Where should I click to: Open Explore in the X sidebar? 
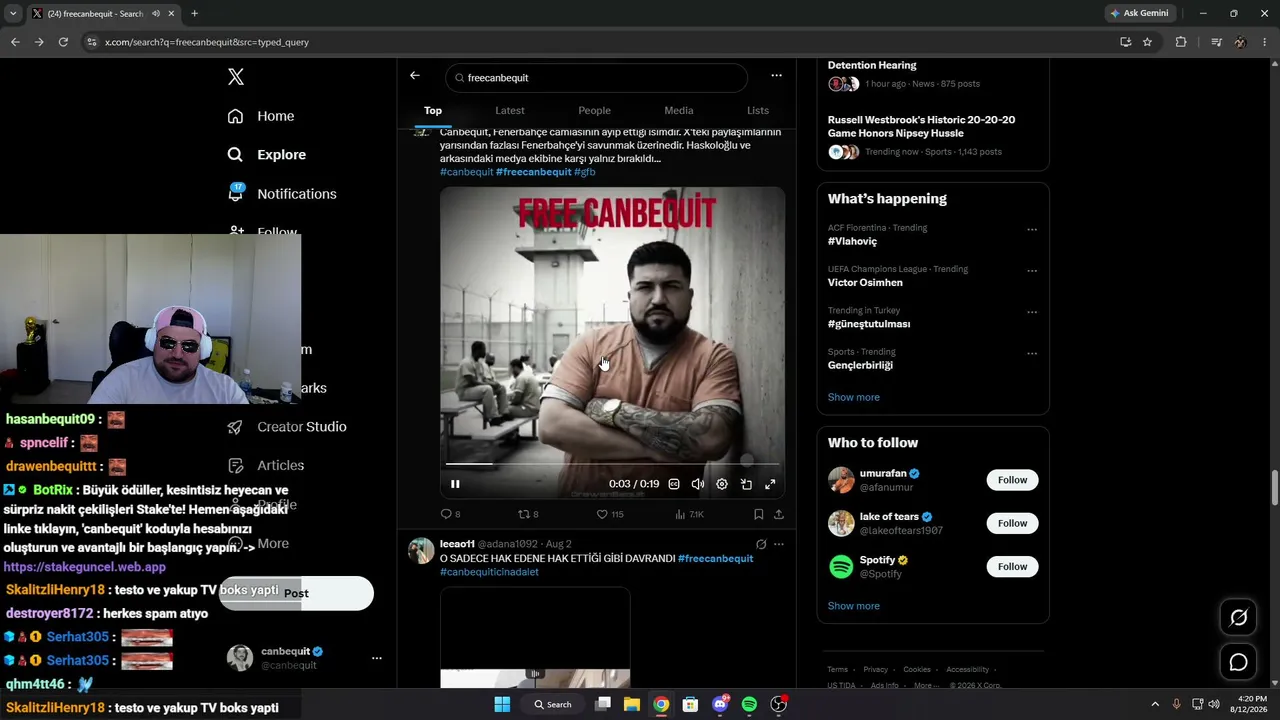pyautogui.click(x=267, y=155)
